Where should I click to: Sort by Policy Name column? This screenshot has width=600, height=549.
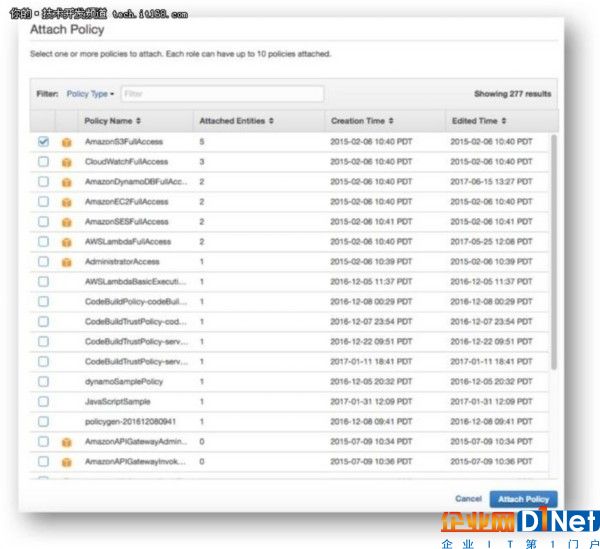pyautogui.click(x=112, y=121)
